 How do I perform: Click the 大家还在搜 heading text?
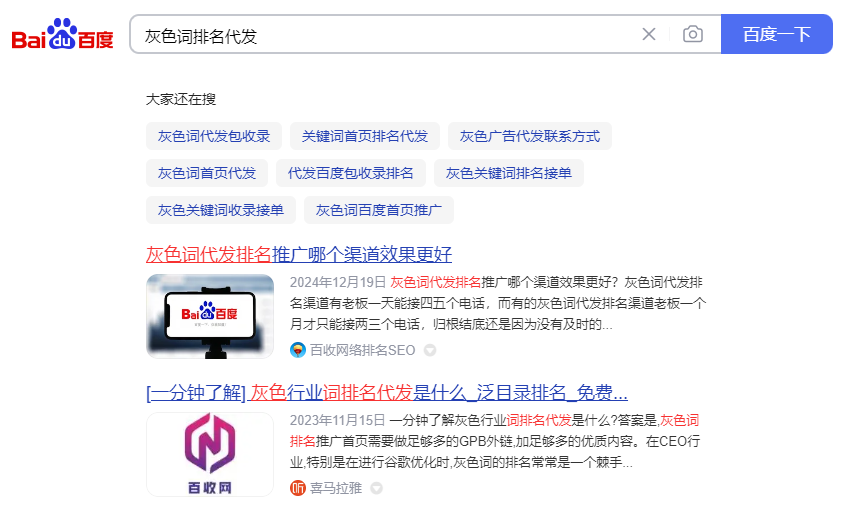[181, 99]
